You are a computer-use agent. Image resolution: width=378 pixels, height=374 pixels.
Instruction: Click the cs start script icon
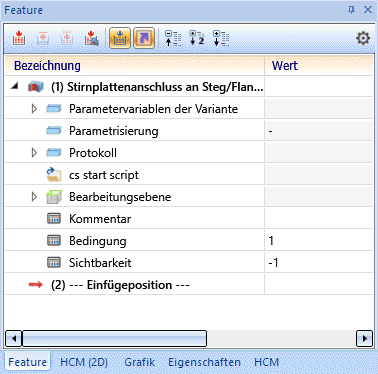[x=54, y=175]
